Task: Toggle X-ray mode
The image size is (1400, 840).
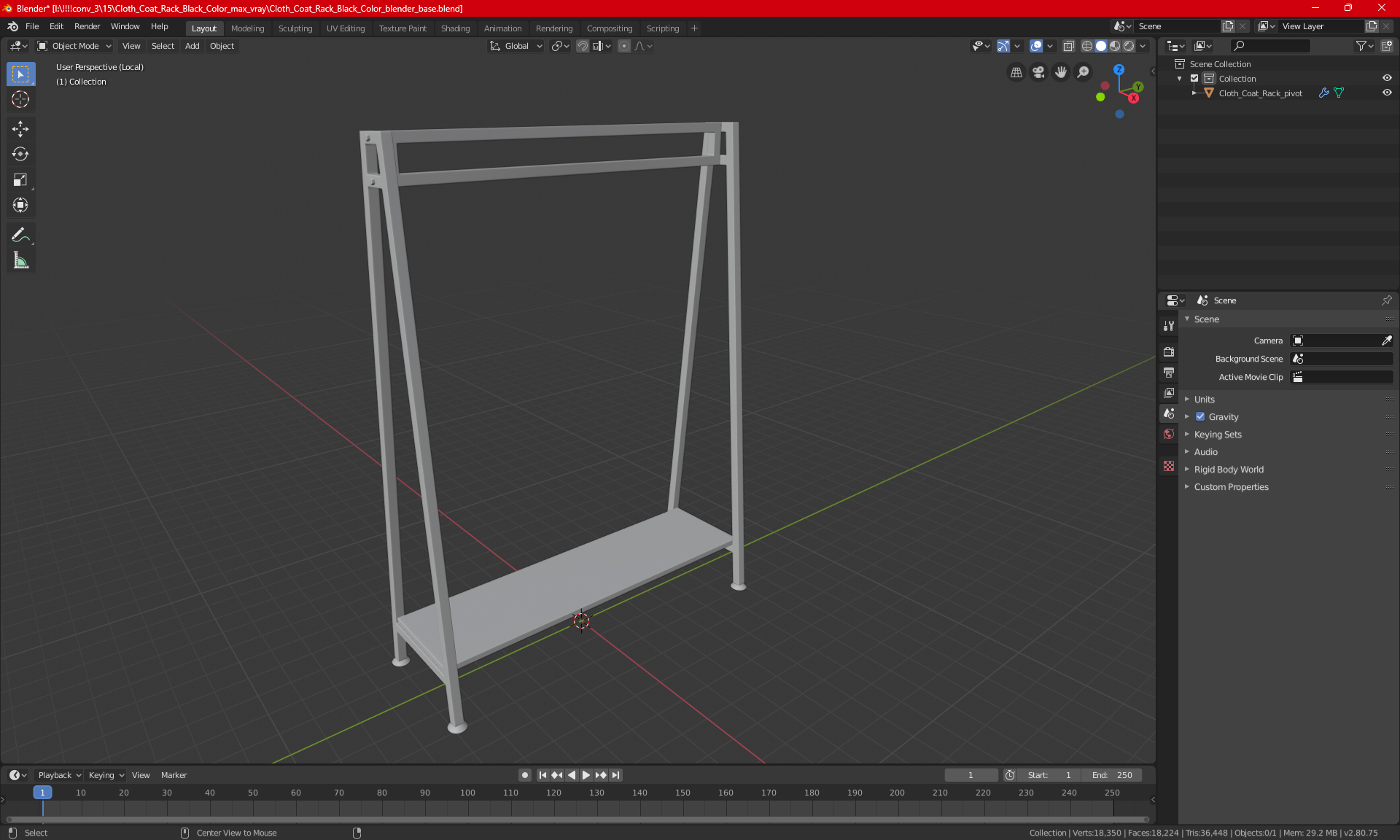Action: [x=1069, y=46]
